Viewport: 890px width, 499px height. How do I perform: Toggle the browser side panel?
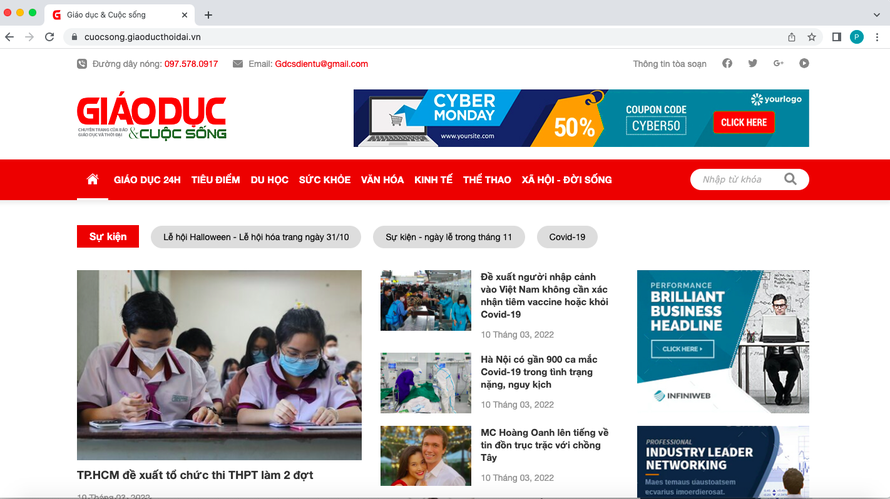(x=836, y=37)
